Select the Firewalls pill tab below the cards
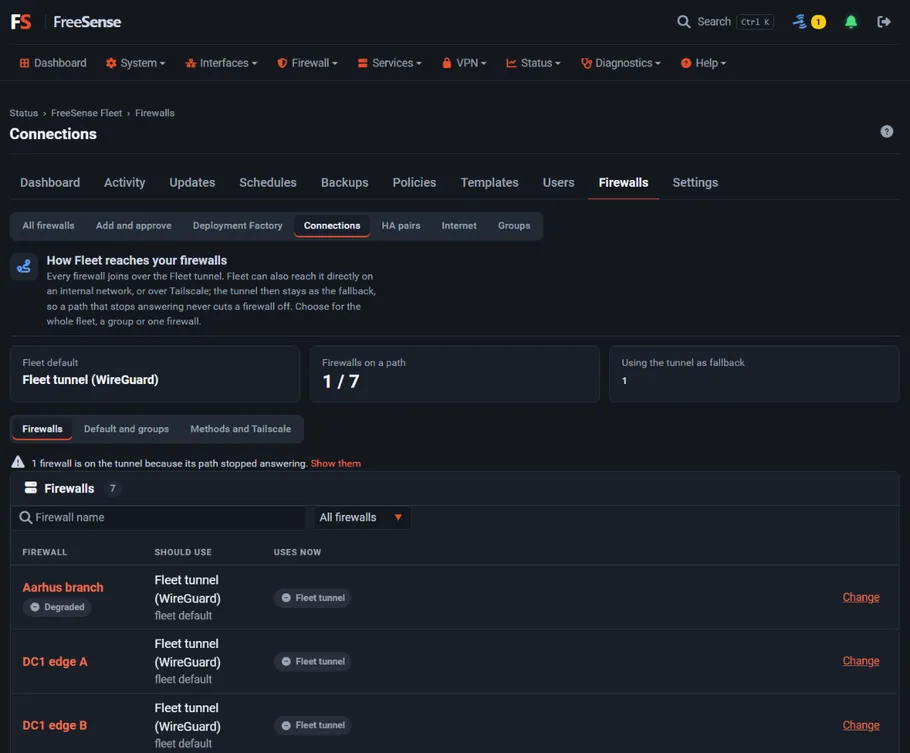Viewport: 910px width, 753px height. pyautogui.click(x=42, y=428)
